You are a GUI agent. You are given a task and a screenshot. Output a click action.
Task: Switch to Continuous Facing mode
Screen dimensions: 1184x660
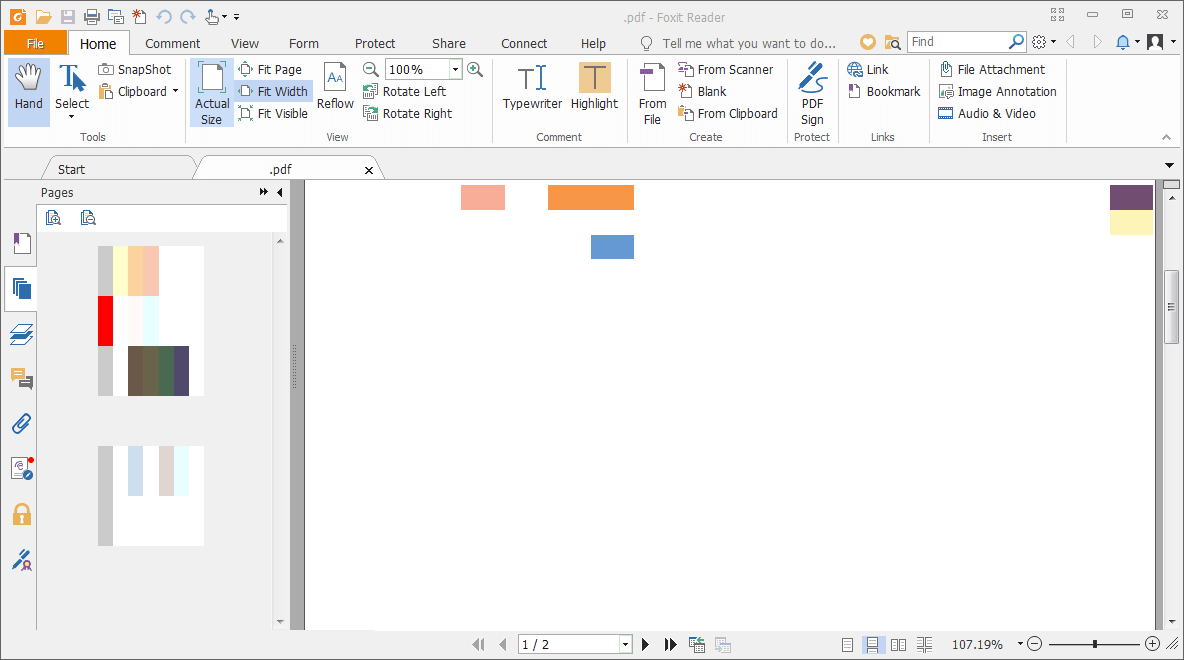pyautogui.click(x=924, y=644)
